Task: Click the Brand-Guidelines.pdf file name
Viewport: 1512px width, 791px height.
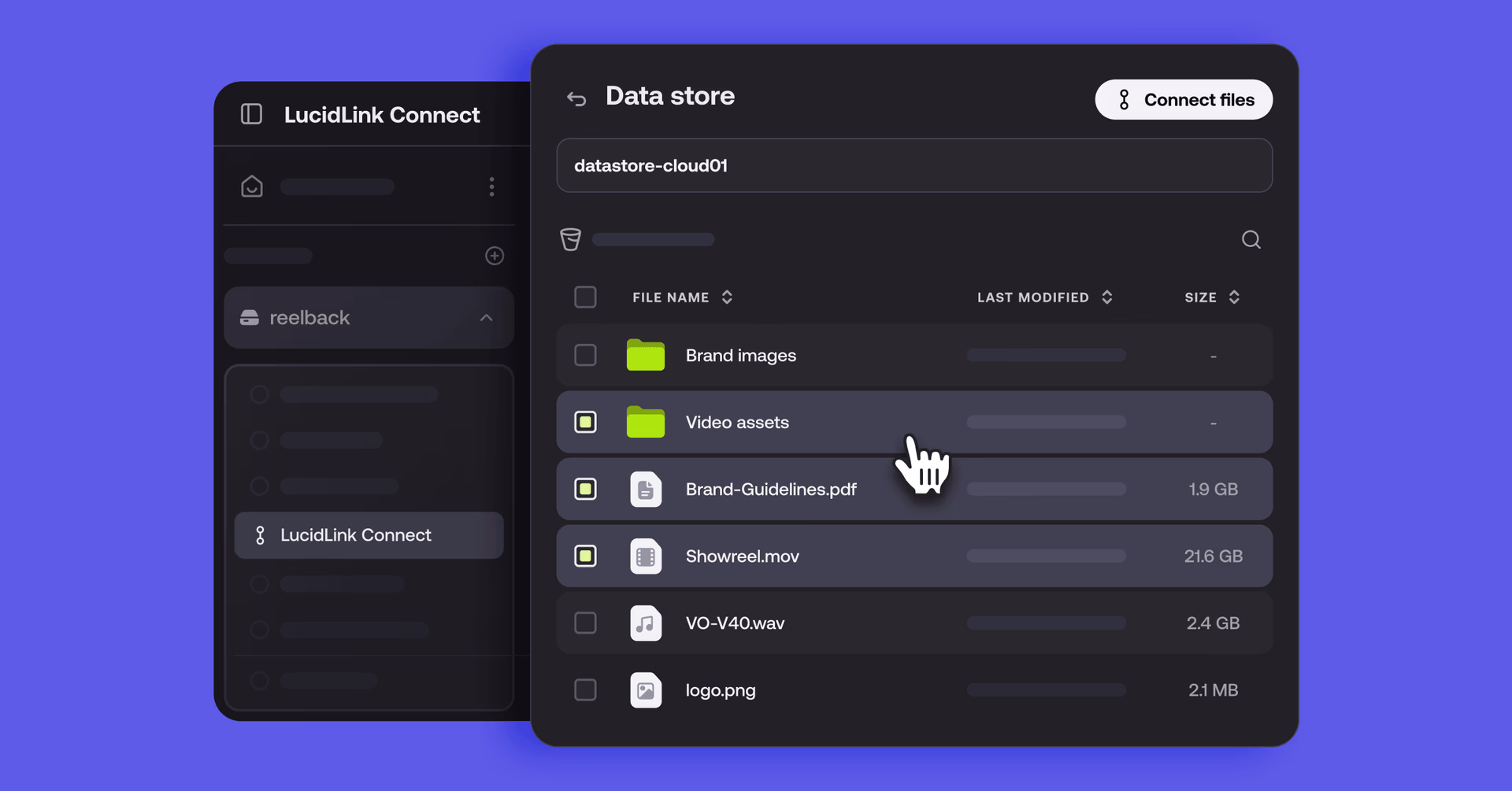Action: pos(771,490)
